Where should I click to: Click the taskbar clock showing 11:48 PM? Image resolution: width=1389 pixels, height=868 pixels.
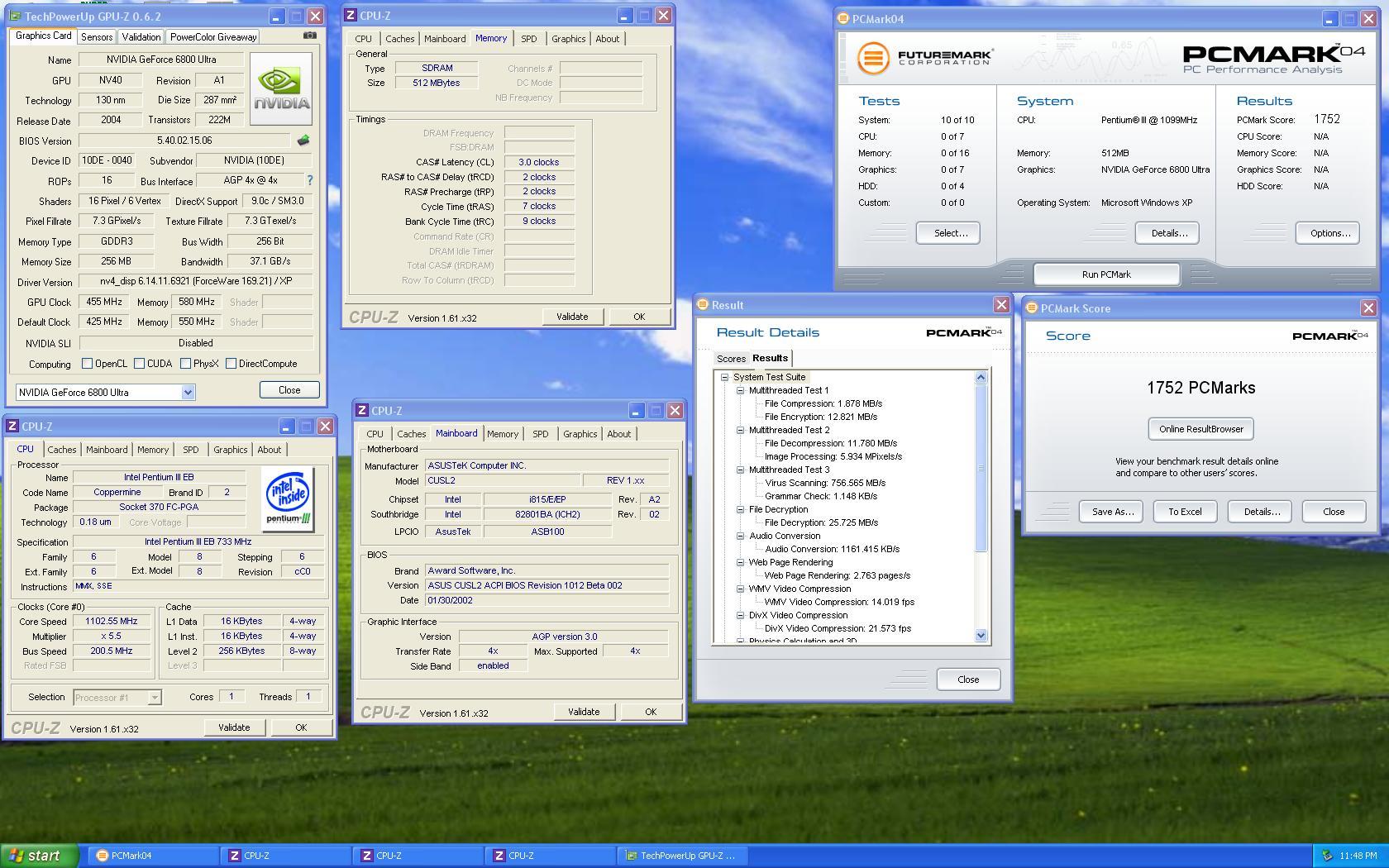(x=1358, y=856)
